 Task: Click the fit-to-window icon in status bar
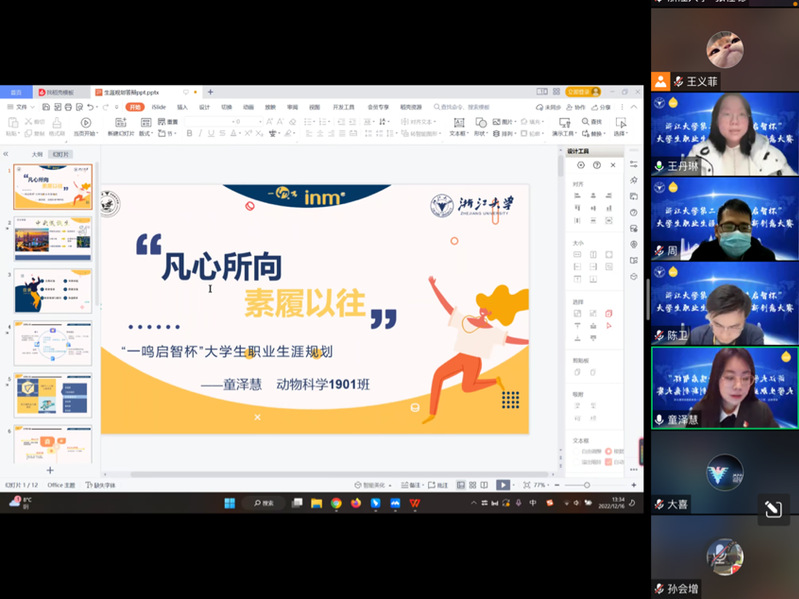point(526,485)
